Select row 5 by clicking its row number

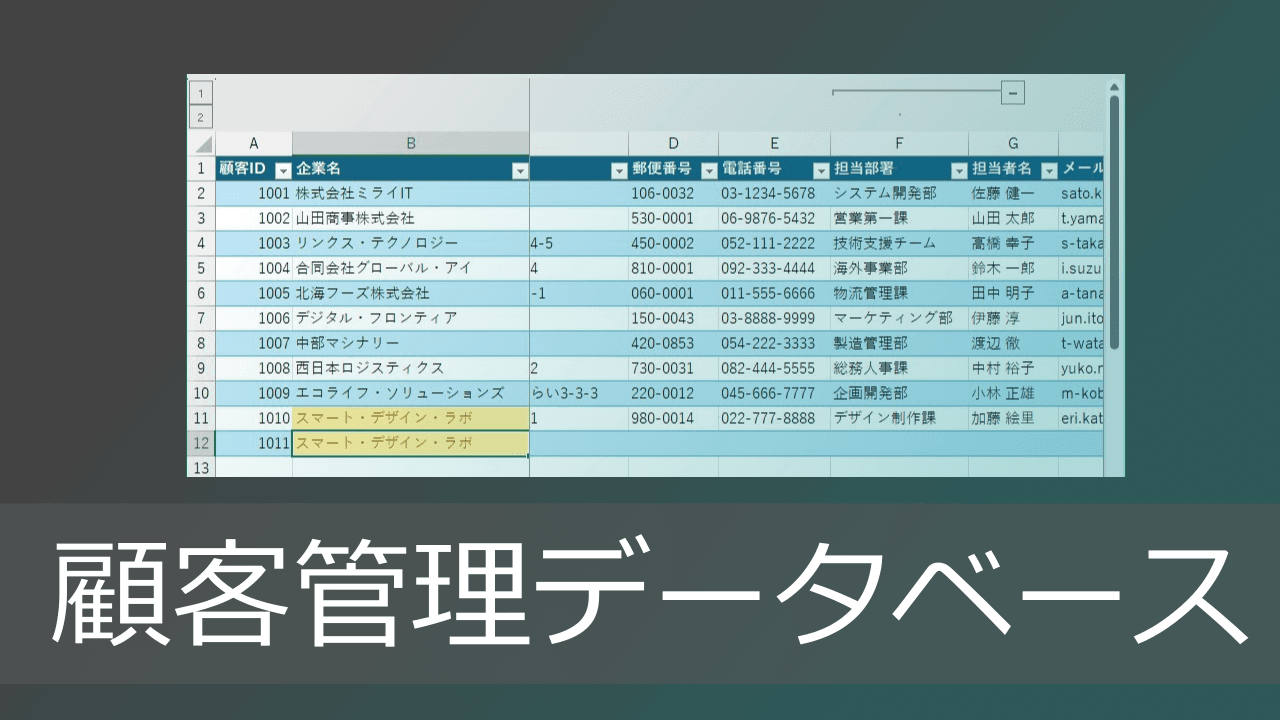200,268
